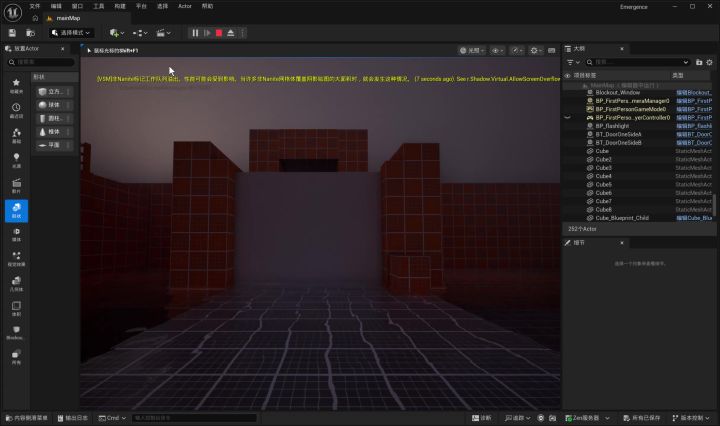720x426 pixels.
Task: Open the 帮助 menu
Action: 207,6
